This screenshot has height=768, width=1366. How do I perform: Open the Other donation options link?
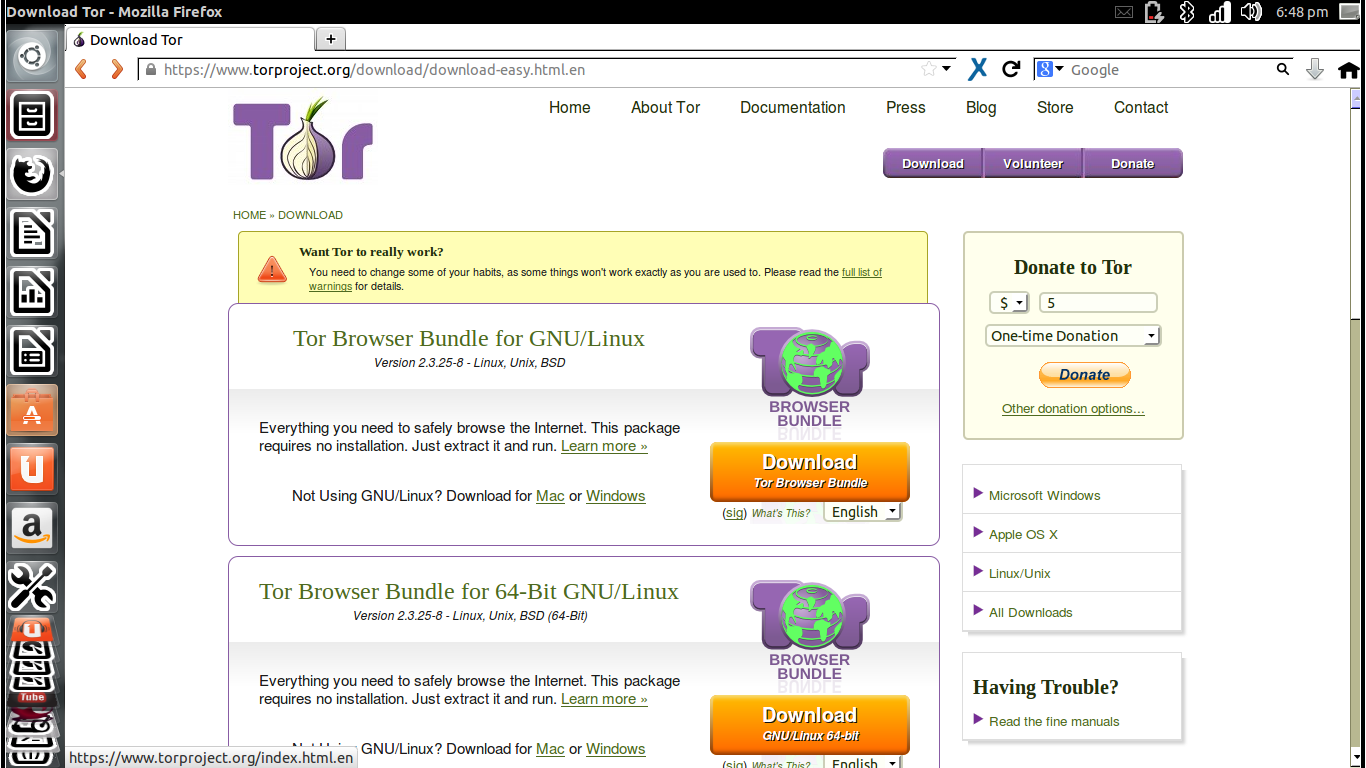coord(1073,408)
